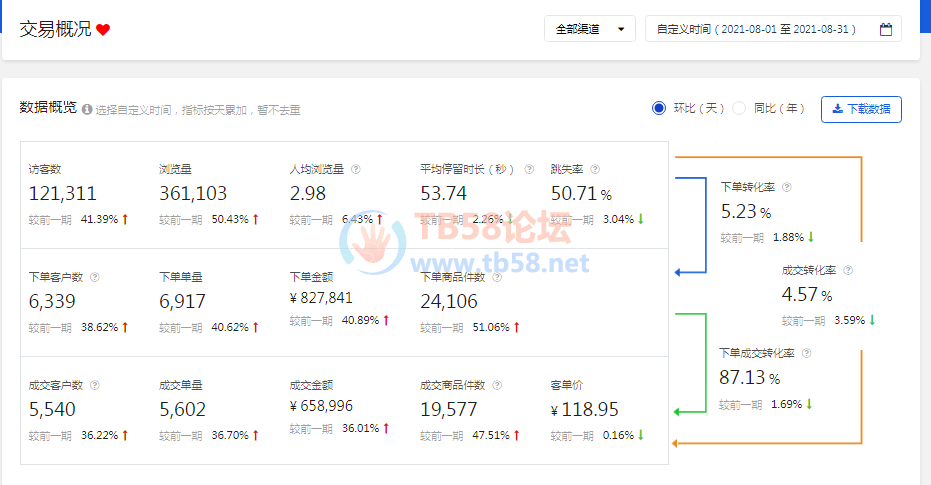Click the 交易概况 page title
Image resolution: width=931 pixels, height=485 pixels.
pyautogui.click(x=55, y=30)
